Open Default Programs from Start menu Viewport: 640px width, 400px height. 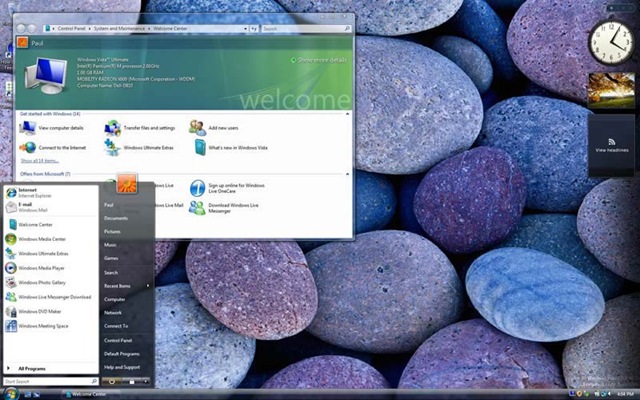coord(122,354)
